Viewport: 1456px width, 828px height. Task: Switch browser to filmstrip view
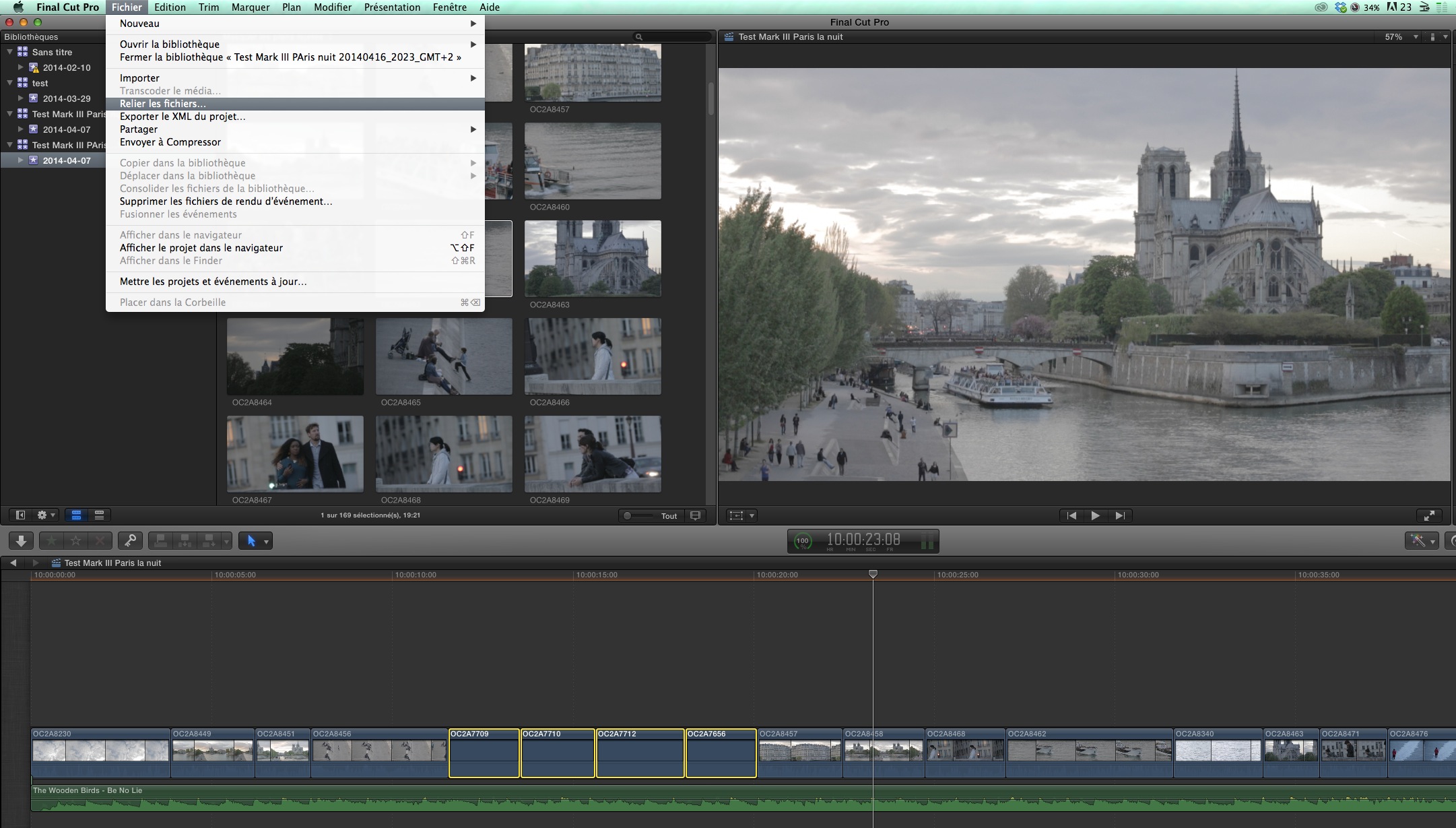[77, 515]
